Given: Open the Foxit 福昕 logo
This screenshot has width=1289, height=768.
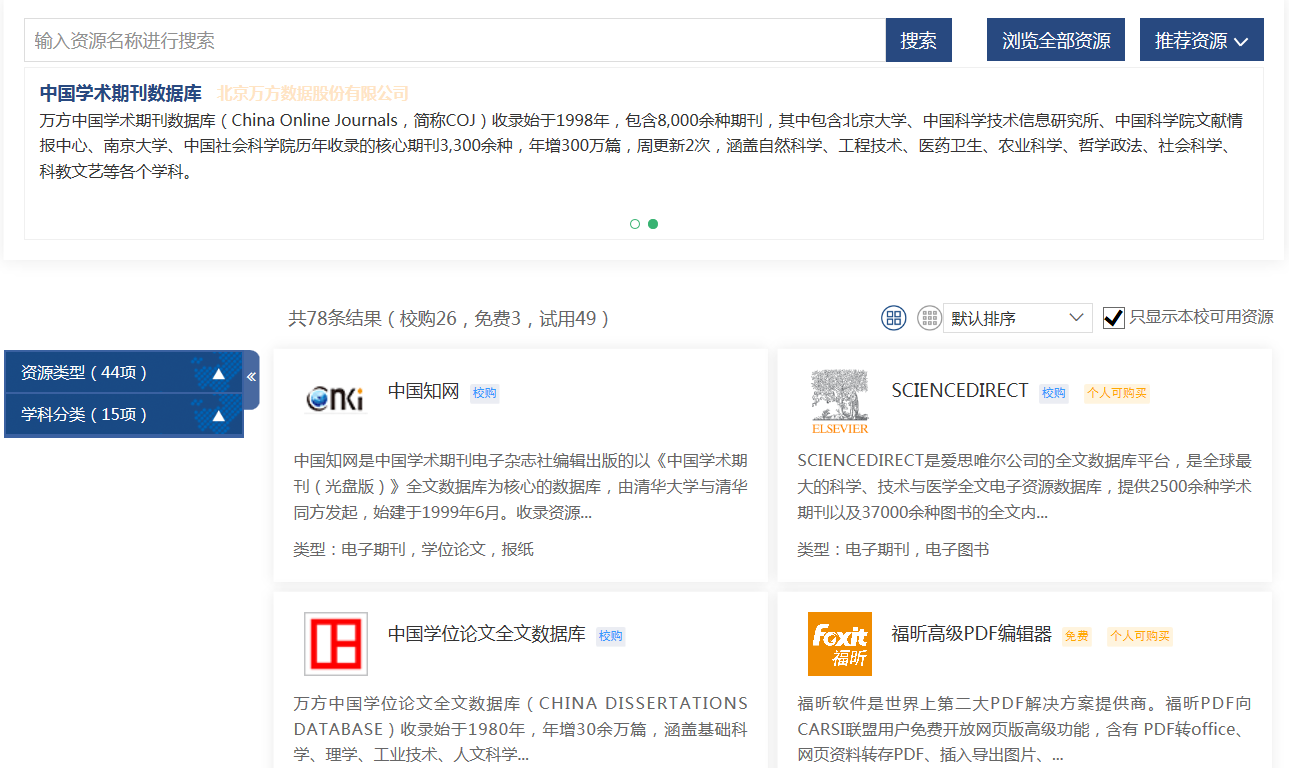Looking at the screenshot, I should (840, 644).
